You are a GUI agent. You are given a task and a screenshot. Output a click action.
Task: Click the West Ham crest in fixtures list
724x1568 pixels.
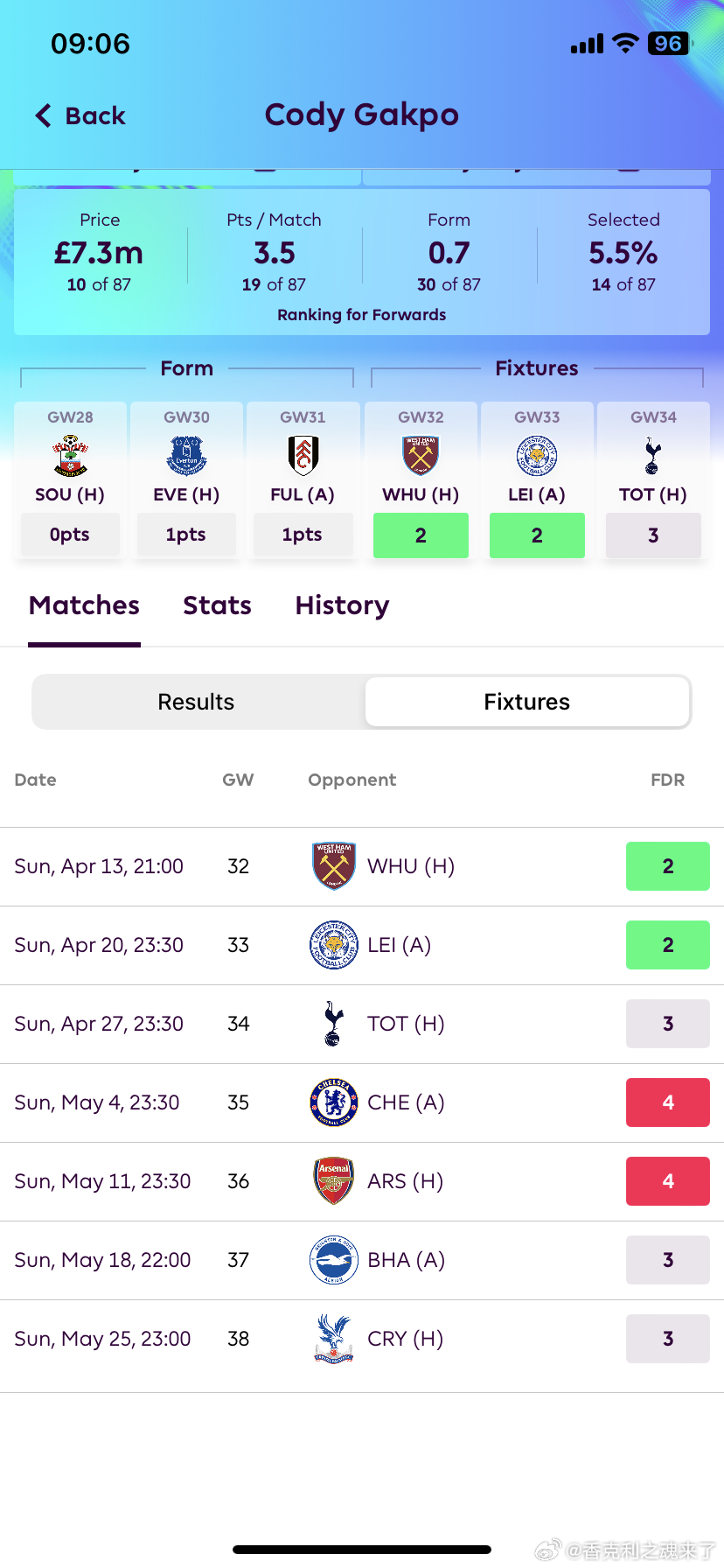point(334,866)
